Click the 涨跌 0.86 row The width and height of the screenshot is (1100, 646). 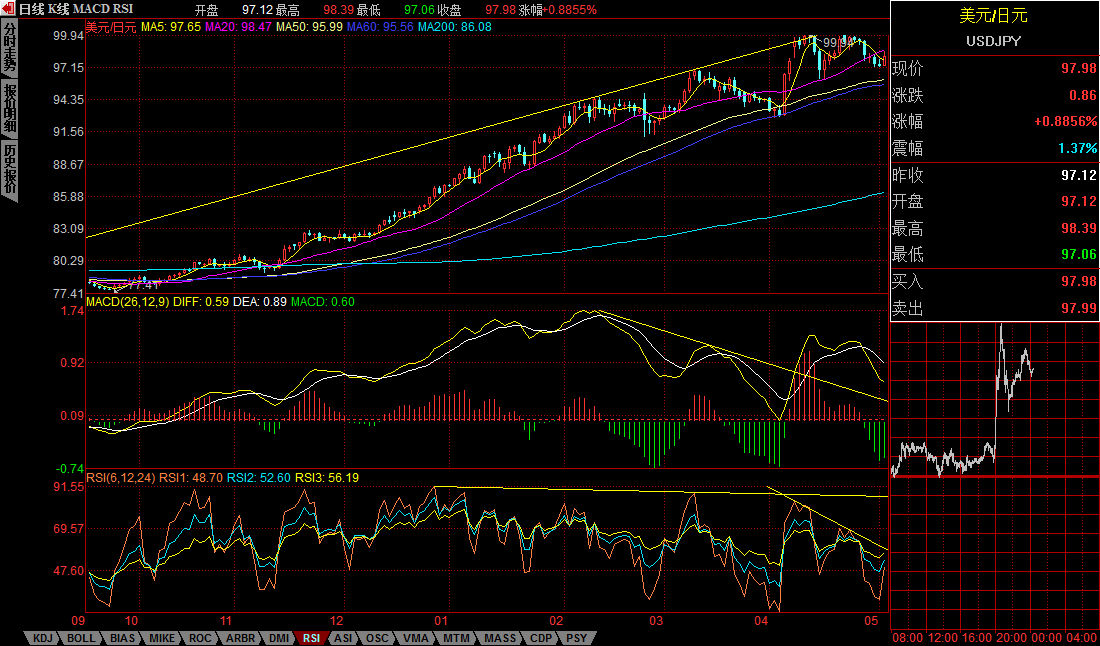(994, 95)
